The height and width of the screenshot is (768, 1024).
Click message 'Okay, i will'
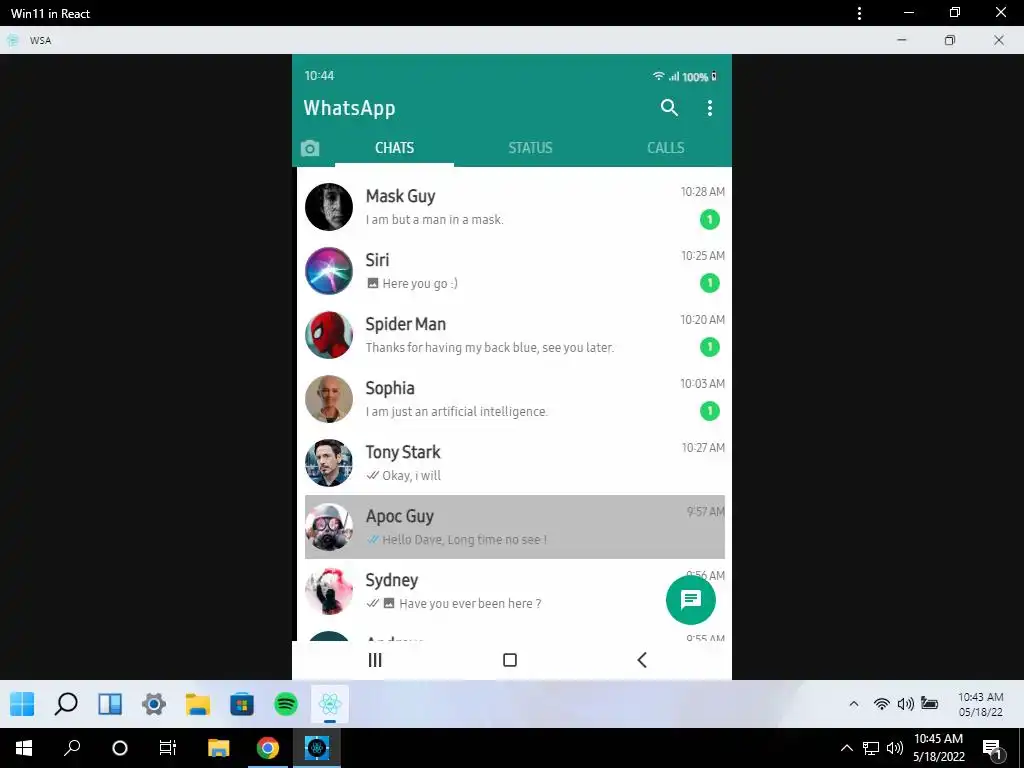click(x=411, y=475)
